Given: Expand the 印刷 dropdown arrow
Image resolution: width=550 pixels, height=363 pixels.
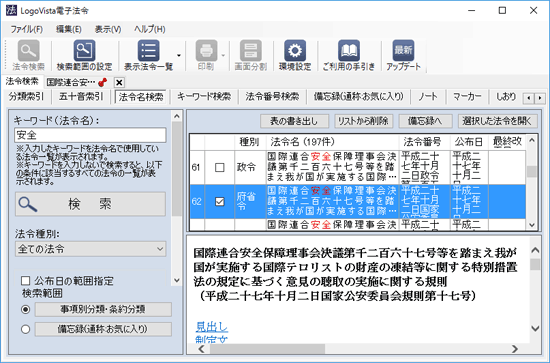Looking at the screenshot, I should click(223, 55).
